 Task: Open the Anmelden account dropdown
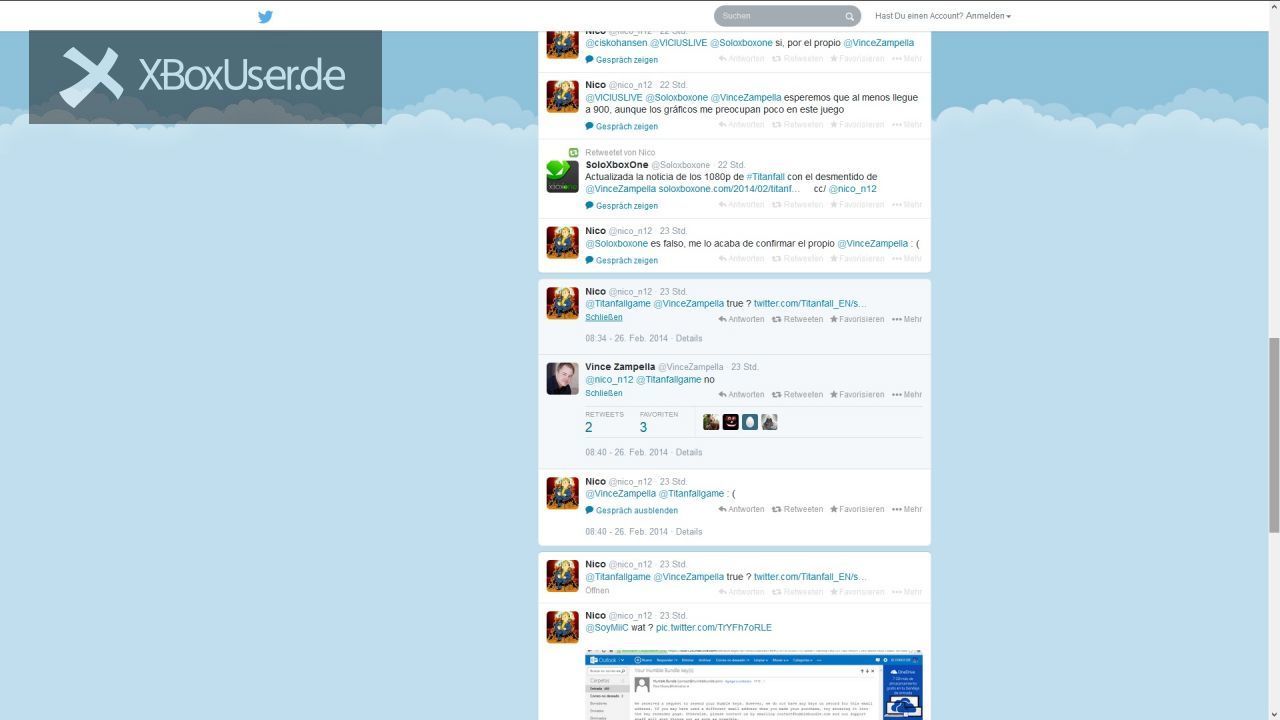coord(988,16)
